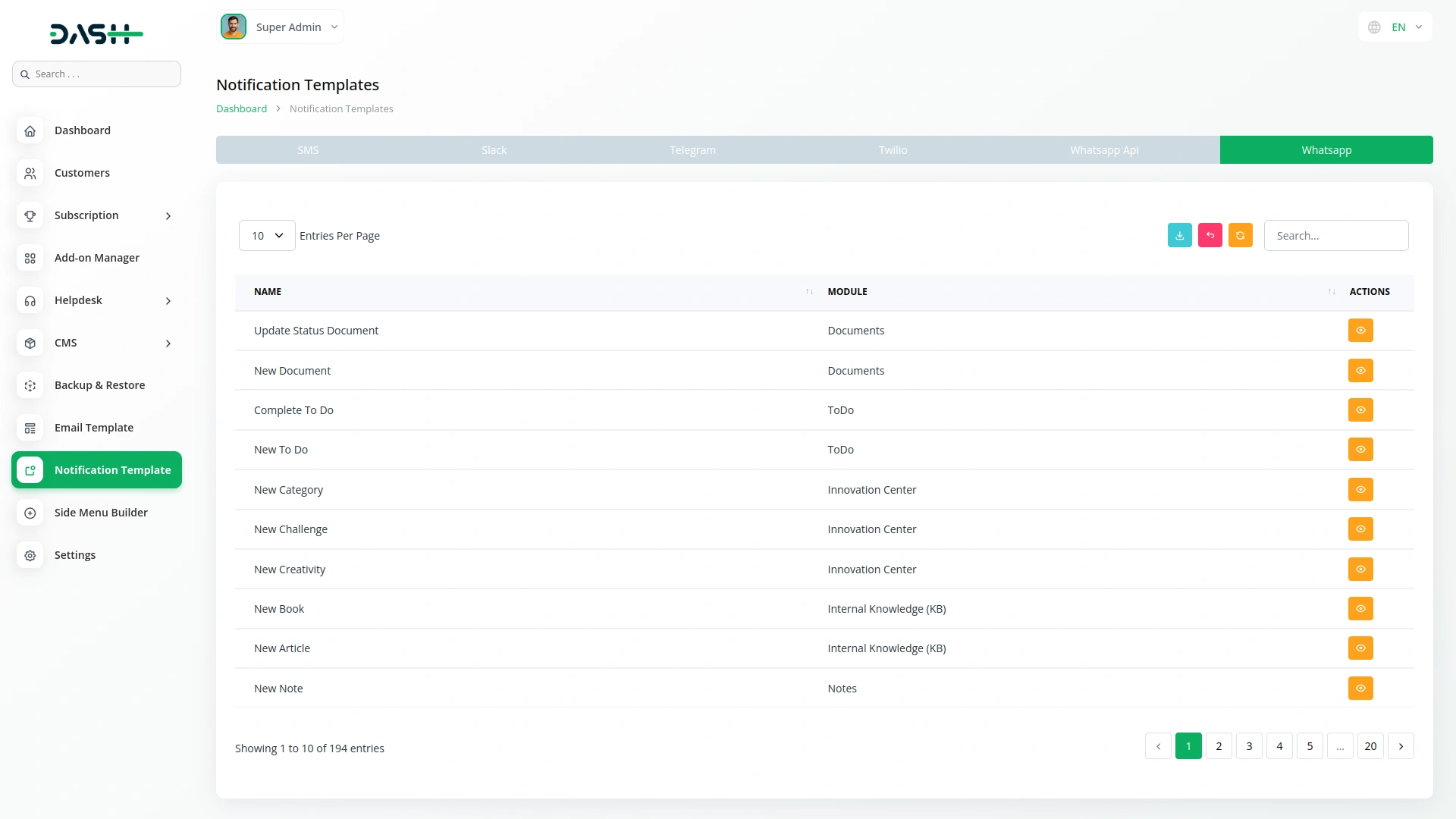Click the globe language icon

1374,27
